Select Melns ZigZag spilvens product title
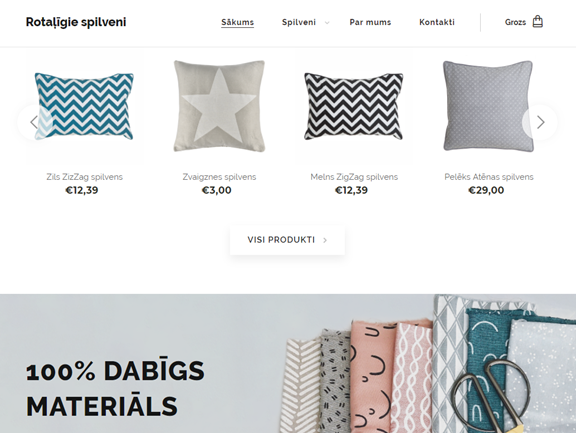 click(354, 177)
